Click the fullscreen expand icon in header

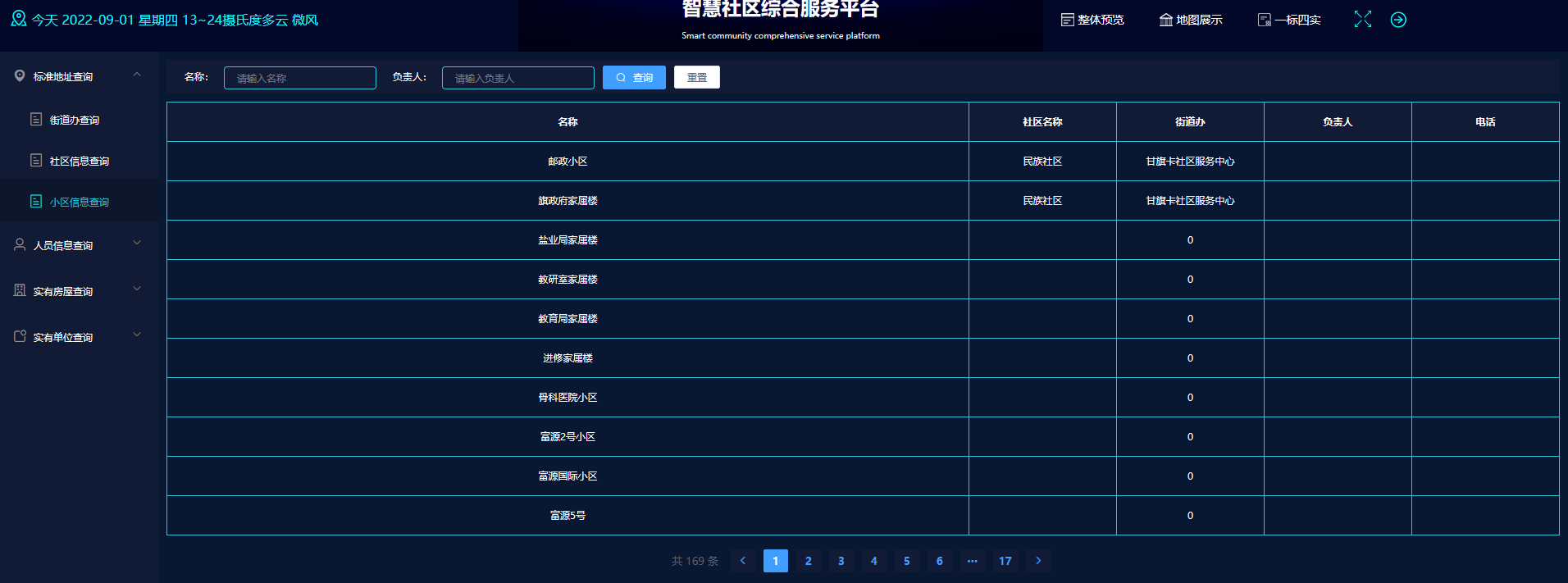point(1362,20)
